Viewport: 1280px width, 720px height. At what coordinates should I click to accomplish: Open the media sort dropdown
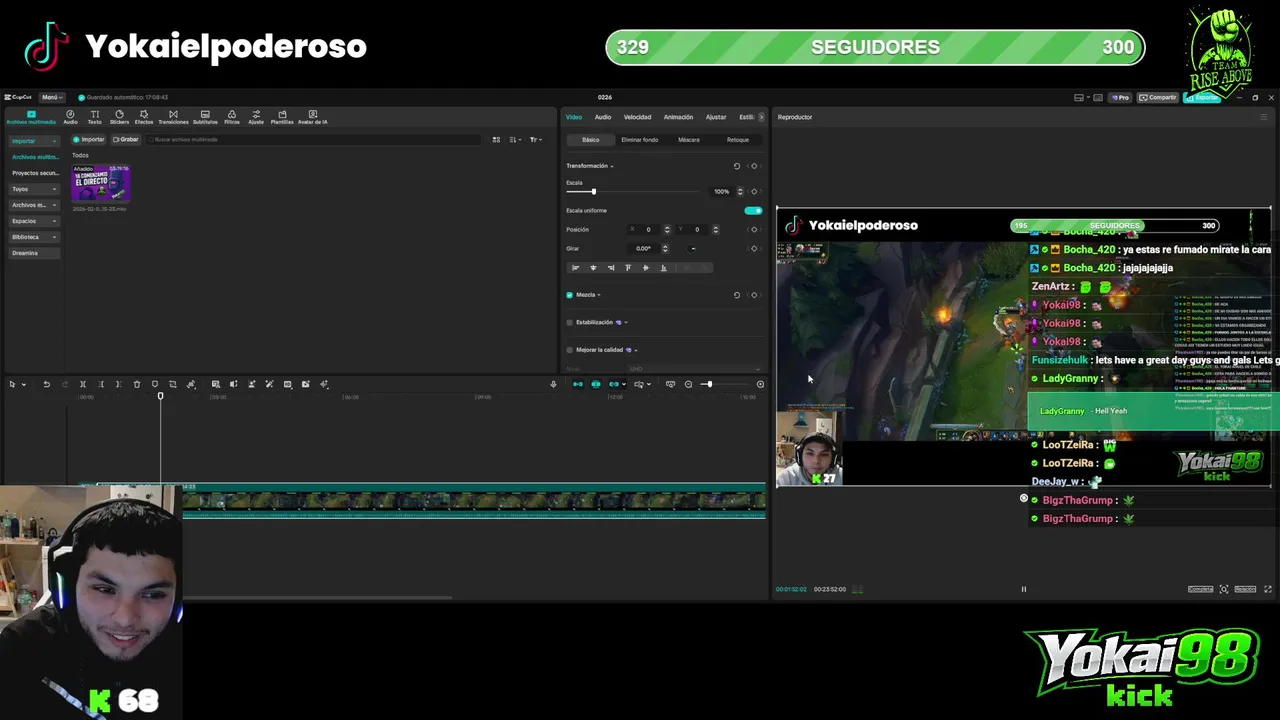[515, 140]
